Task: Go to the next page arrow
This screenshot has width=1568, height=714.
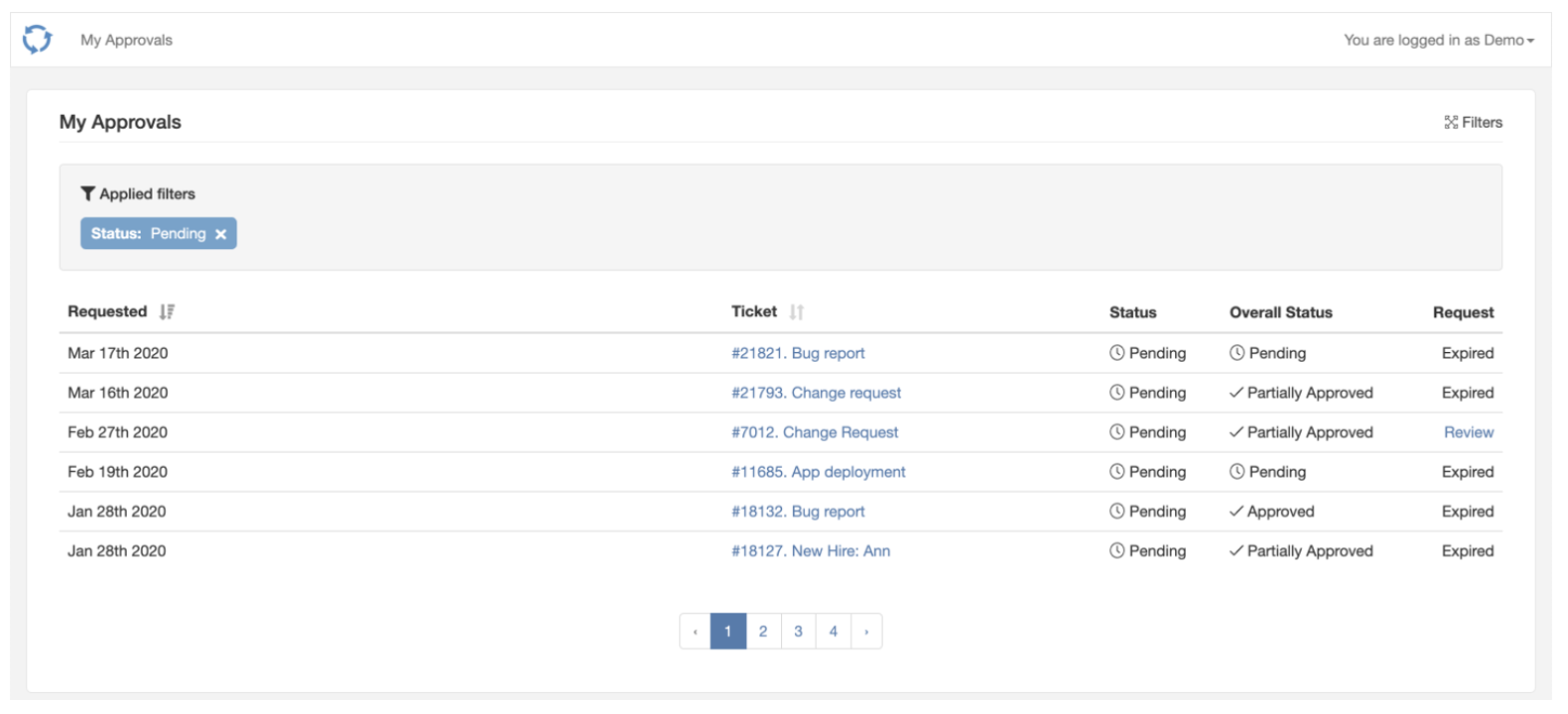Action: click(867, 631)
